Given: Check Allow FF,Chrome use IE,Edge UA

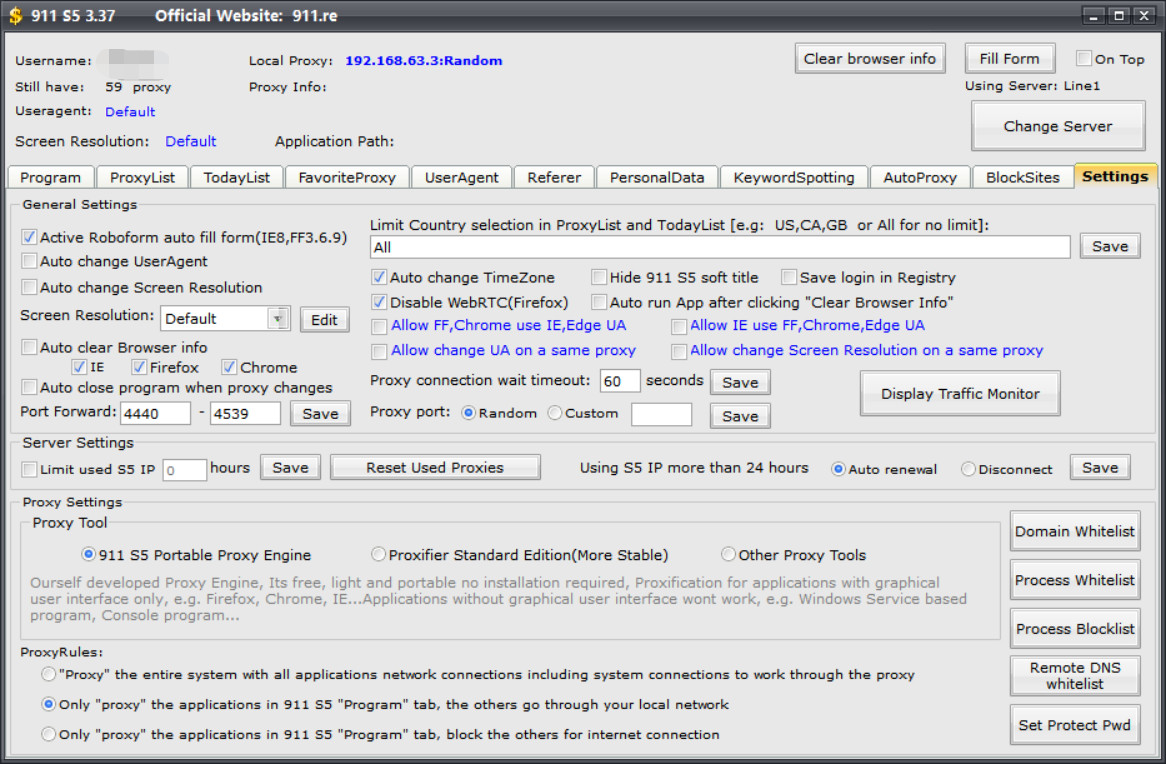Looking at the screenshot, I should (x=379, y=327).
